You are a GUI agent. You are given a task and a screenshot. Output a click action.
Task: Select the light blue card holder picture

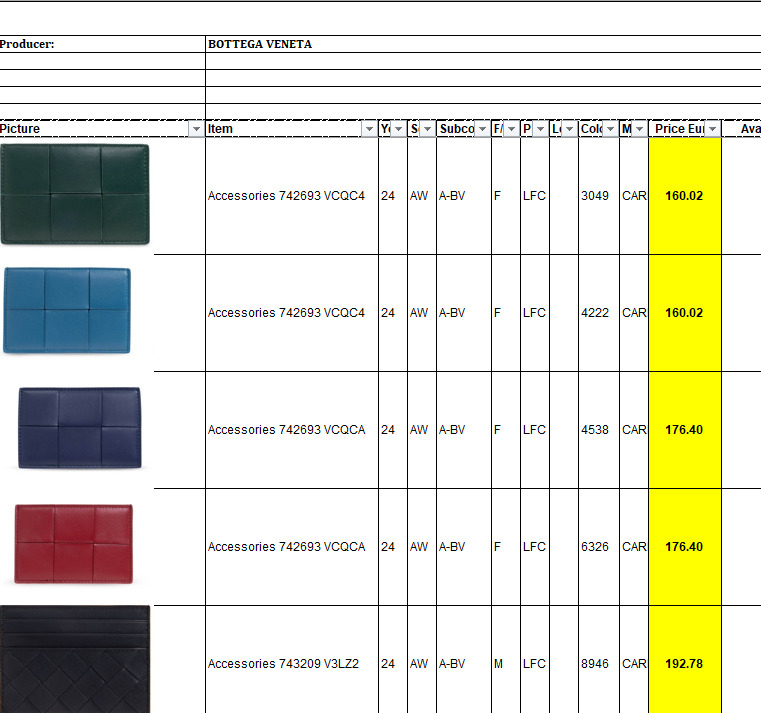pos(67,310)
